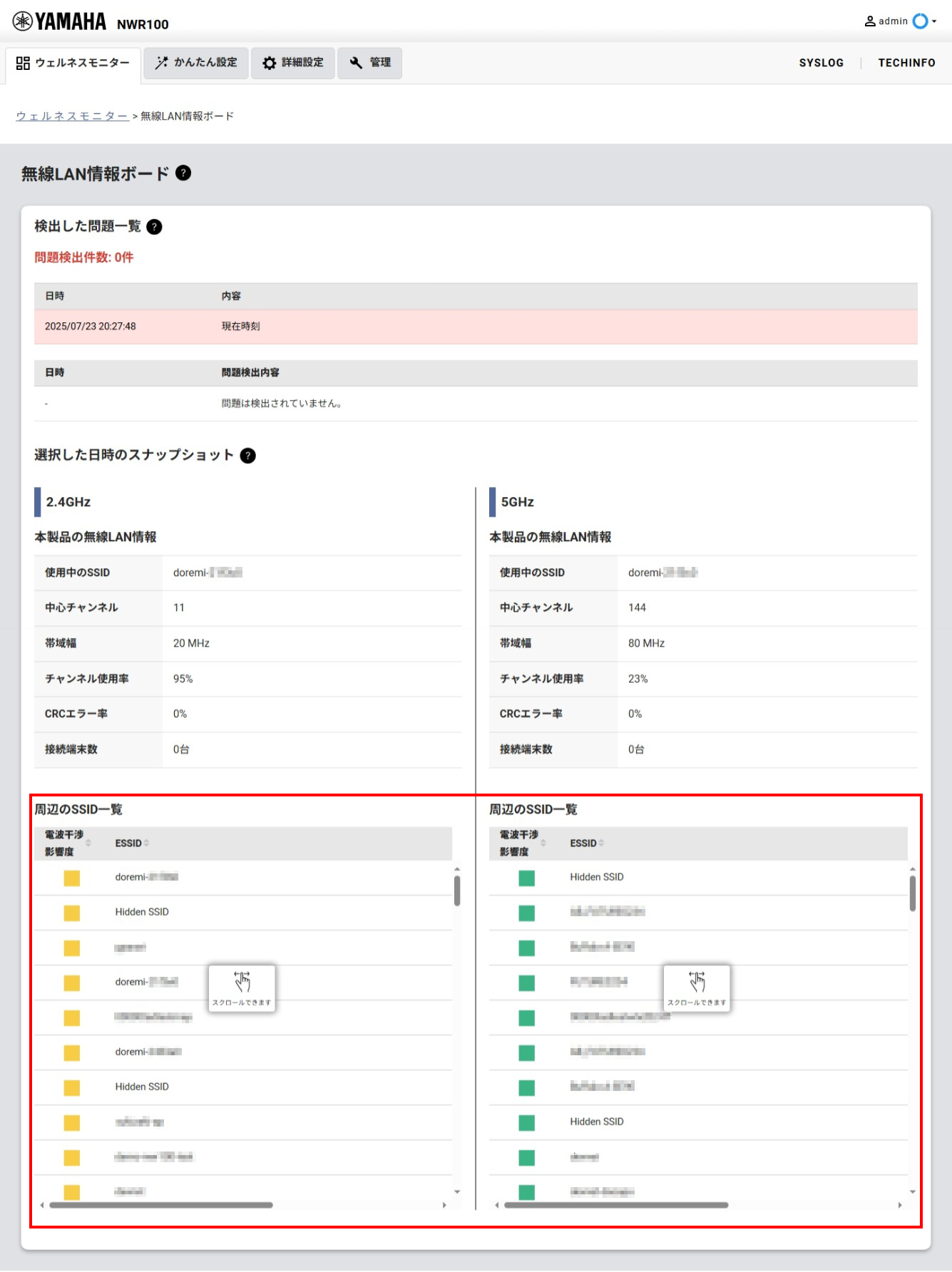Open help for 選択した日時のスナップショット

tap(247, 456)
